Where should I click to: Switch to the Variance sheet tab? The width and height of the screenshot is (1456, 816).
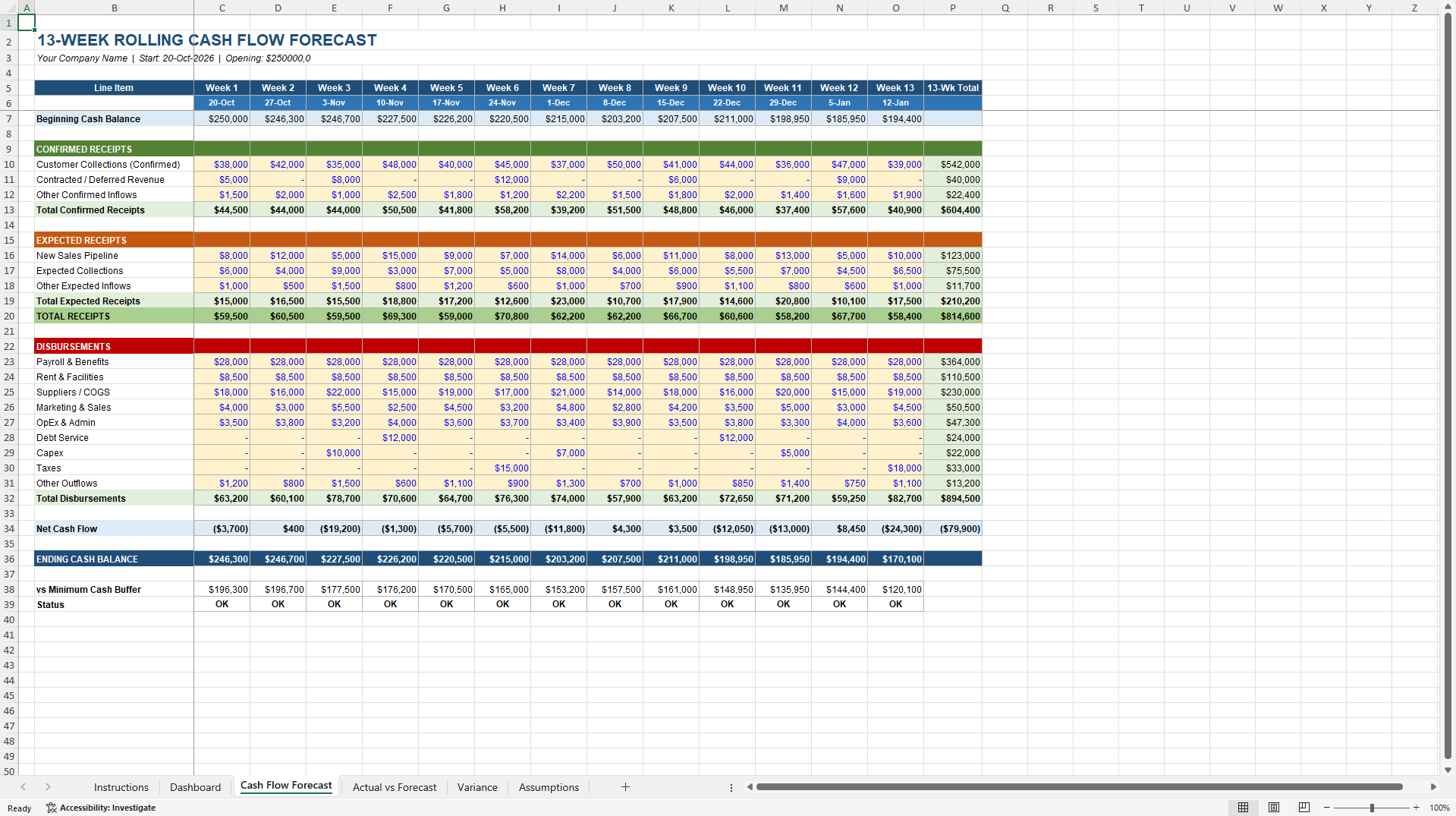[477, 787]
